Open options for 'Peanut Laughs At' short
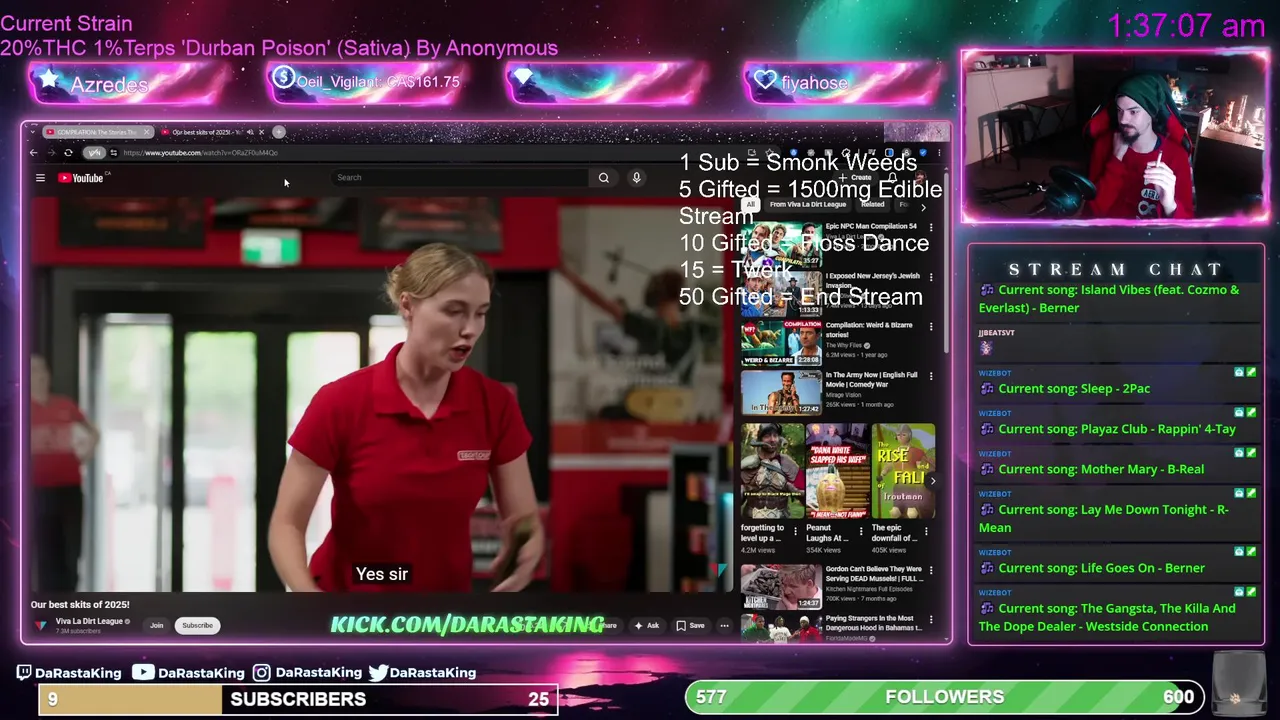The height and width of the screenshot is (720, 1280). (x=861, y=531)
